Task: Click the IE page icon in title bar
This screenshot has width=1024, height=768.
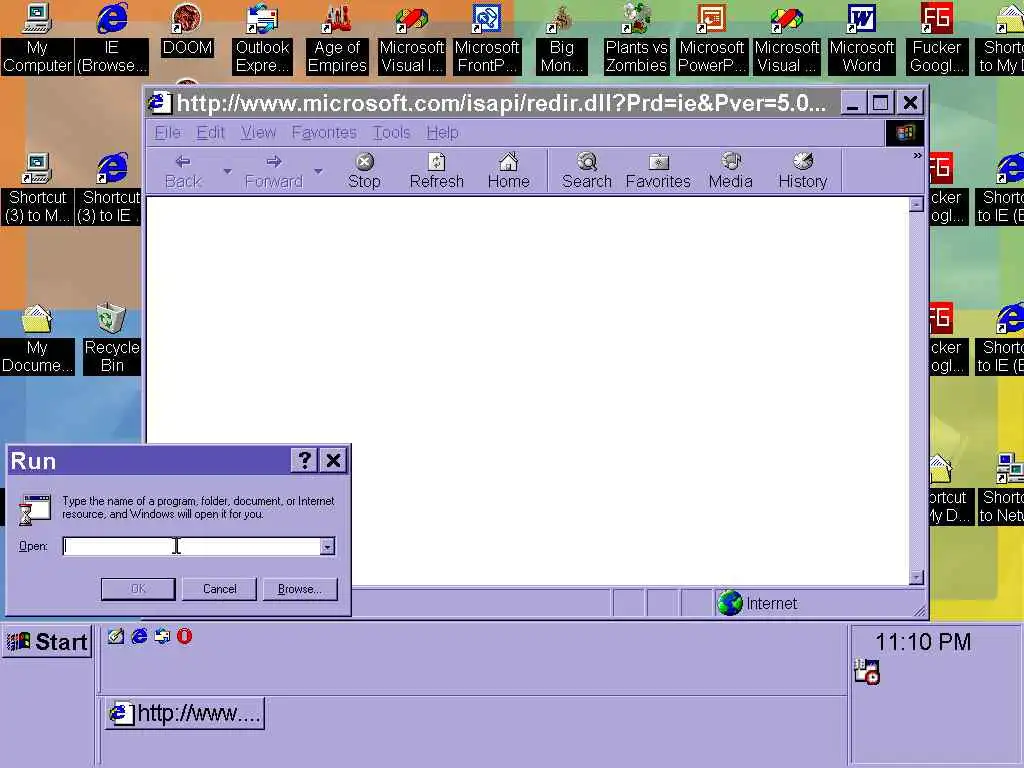Action: coord(159,103)
